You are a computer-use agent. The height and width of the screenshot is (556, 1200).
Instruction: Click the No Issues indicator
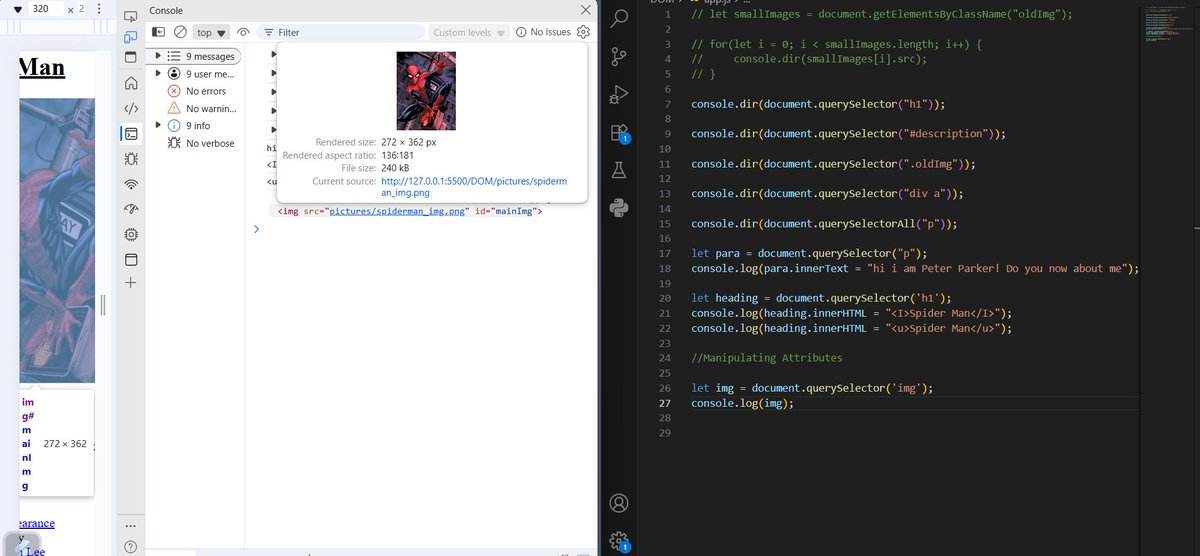click(543, 32)
